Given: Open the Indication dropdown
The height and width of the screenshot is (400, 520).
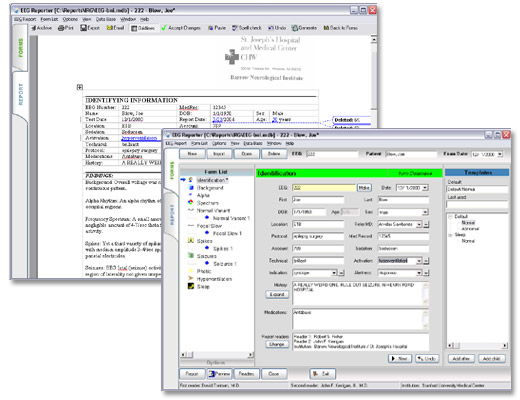Looking at the screenshot, I should click(334, 273).
